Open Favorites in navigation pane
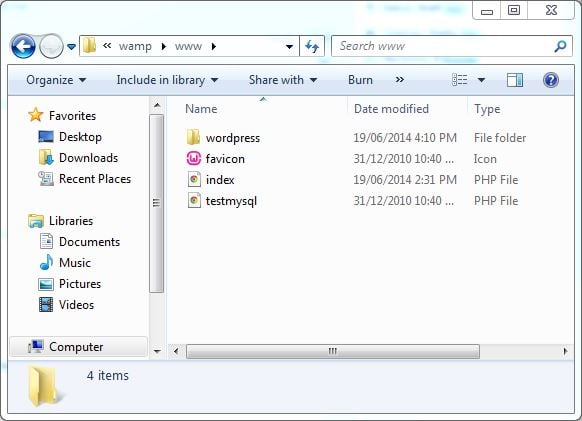Screen dimensions: 582x421 (72, 116)
